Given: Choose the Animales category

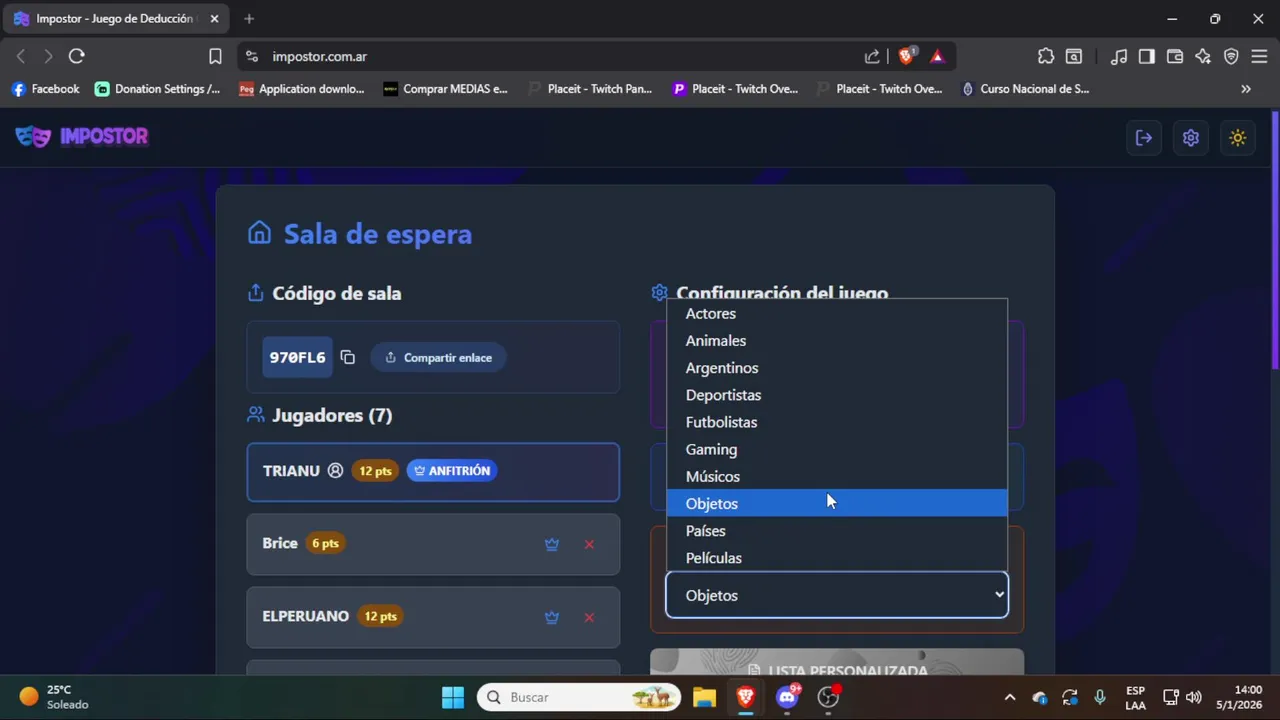Looking at the screenshot, I should [837, 341].
